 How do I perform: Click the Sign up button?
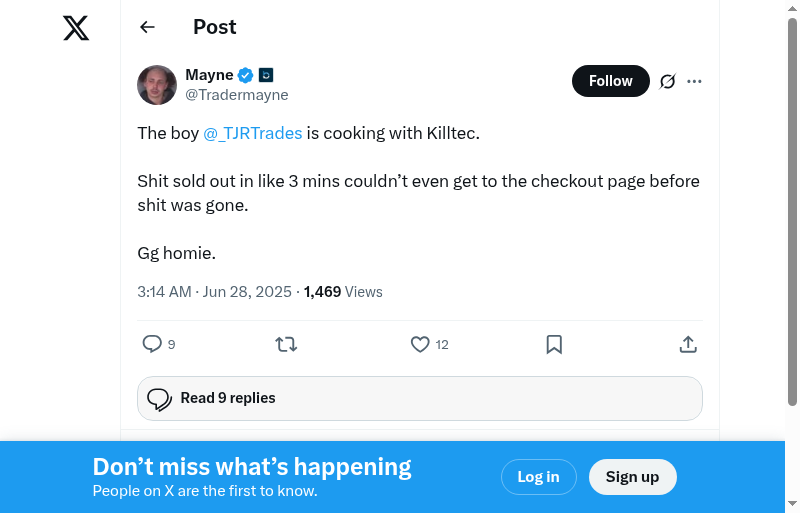632,477
